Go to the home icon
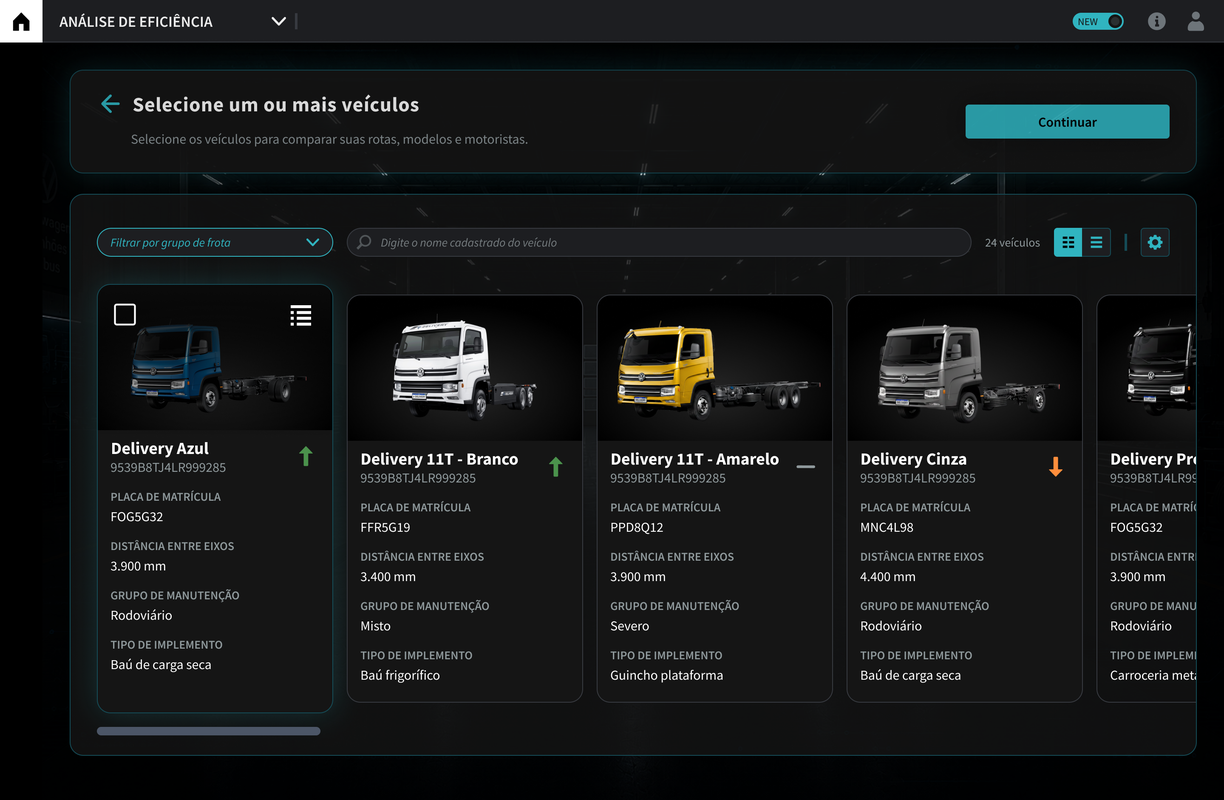1224x800 pixels. 21,21
